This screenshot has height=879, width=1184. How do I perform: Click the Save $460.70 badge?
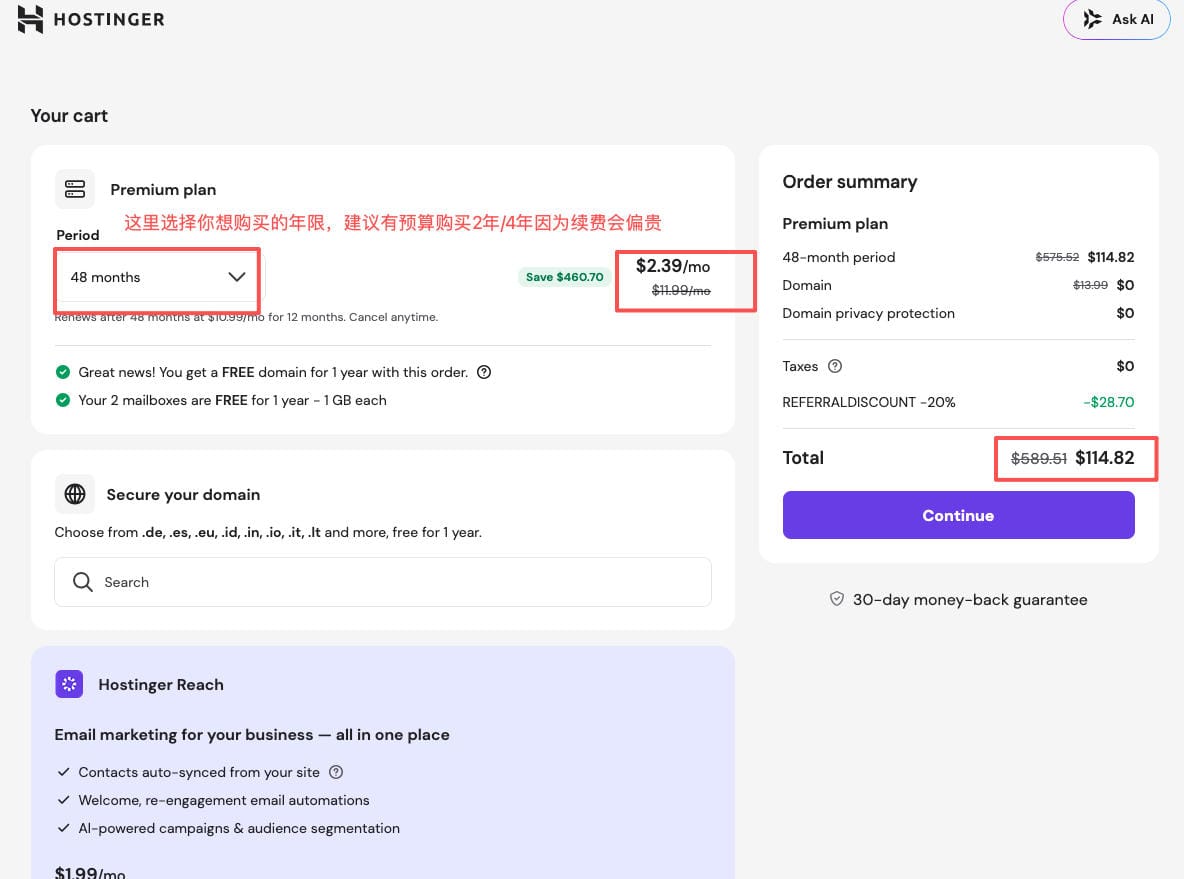[564, 277]
